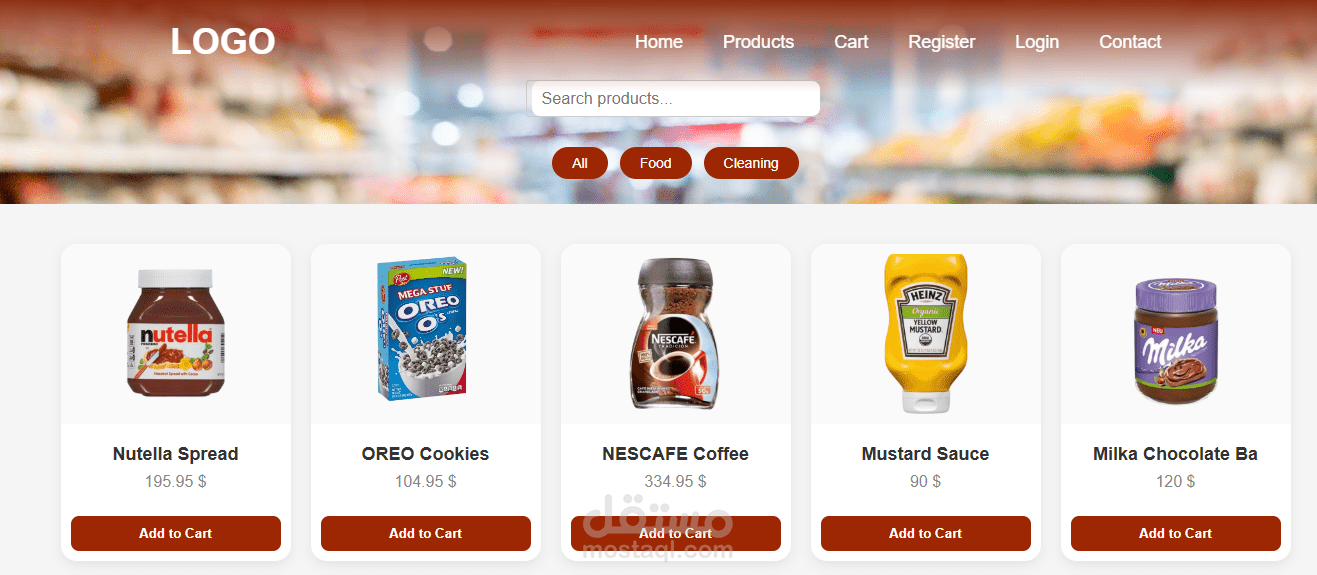Go to the Products page
The height and width of the screenshot is (575, 1317).
click(x=758, y=42)
